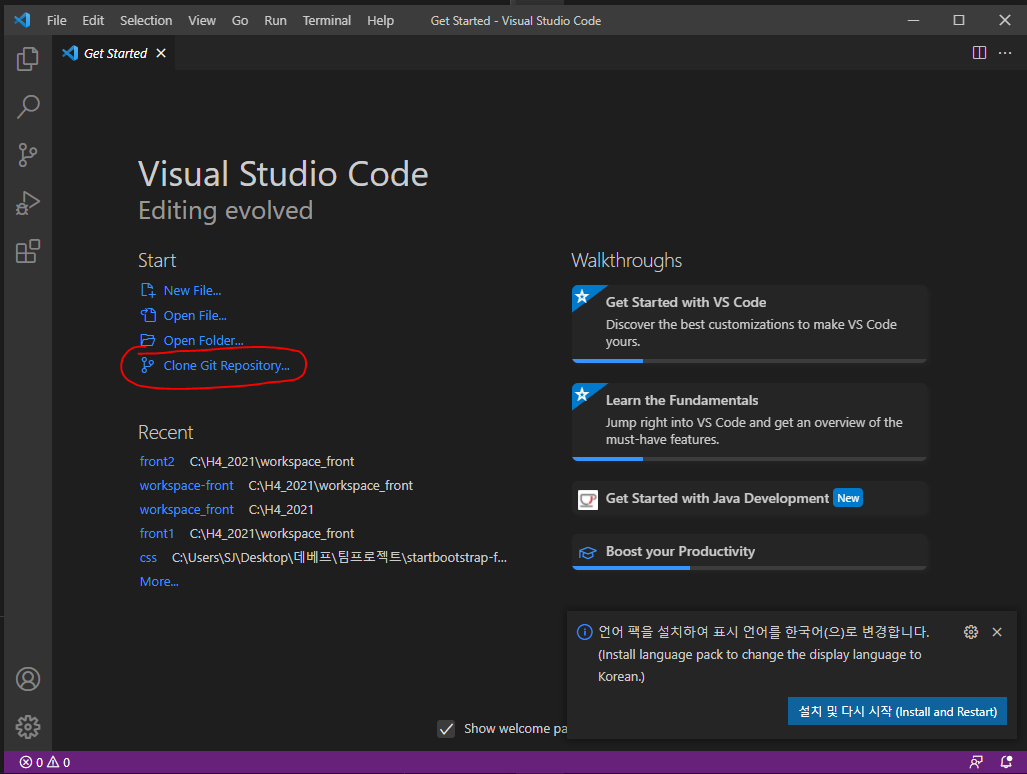Open the notifications bell in status bar
1027x774 pixels.
(x=1006, y=762)
